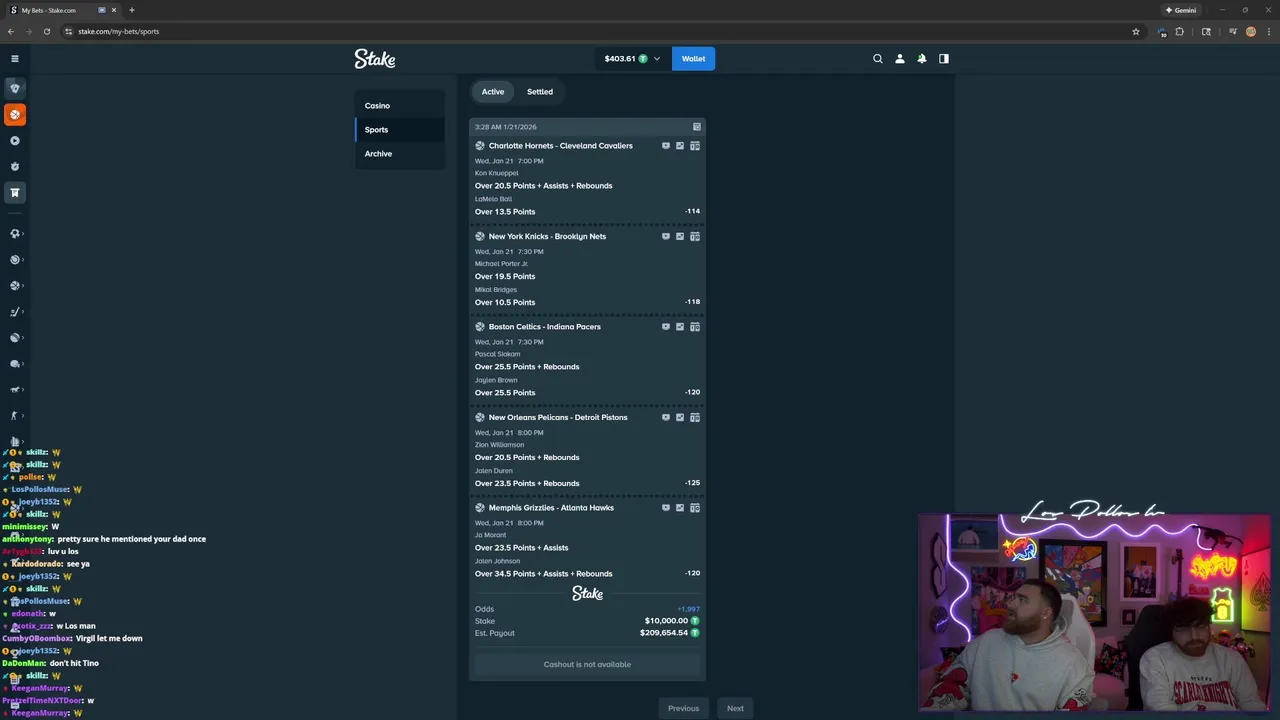Open the $403.61 balance currency dropdown

click(x=632, y=58)
